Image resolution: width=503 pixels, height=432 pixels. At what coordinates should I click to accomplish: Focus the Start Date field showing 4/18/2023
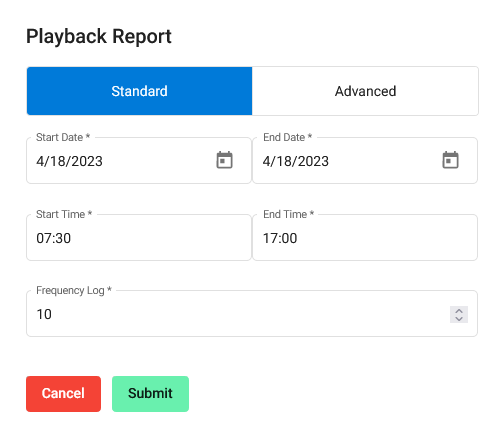point(139,161)
